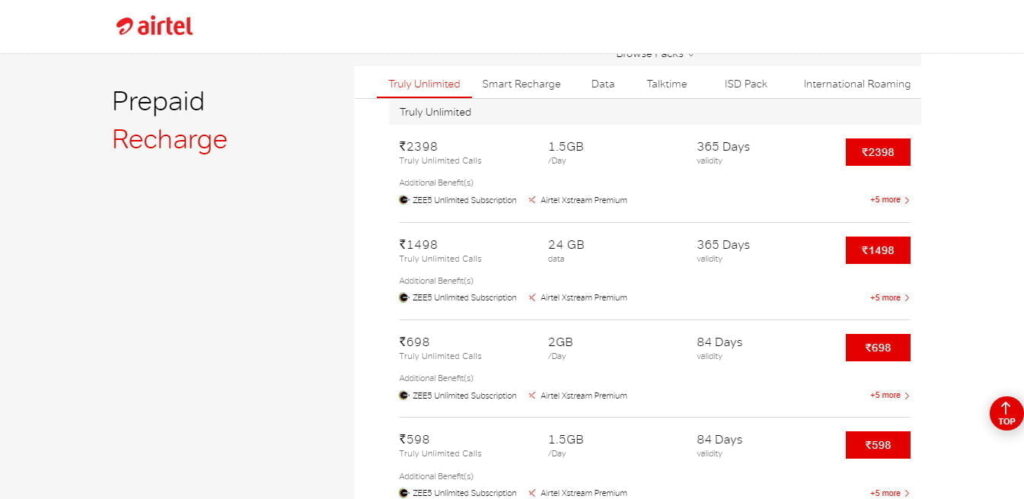The image size is (1024, 499).
Task: Click 'Airtel Xstream Premium' text in ₹1498 plan
Action: pyautogui.click(x=584, y=297)
